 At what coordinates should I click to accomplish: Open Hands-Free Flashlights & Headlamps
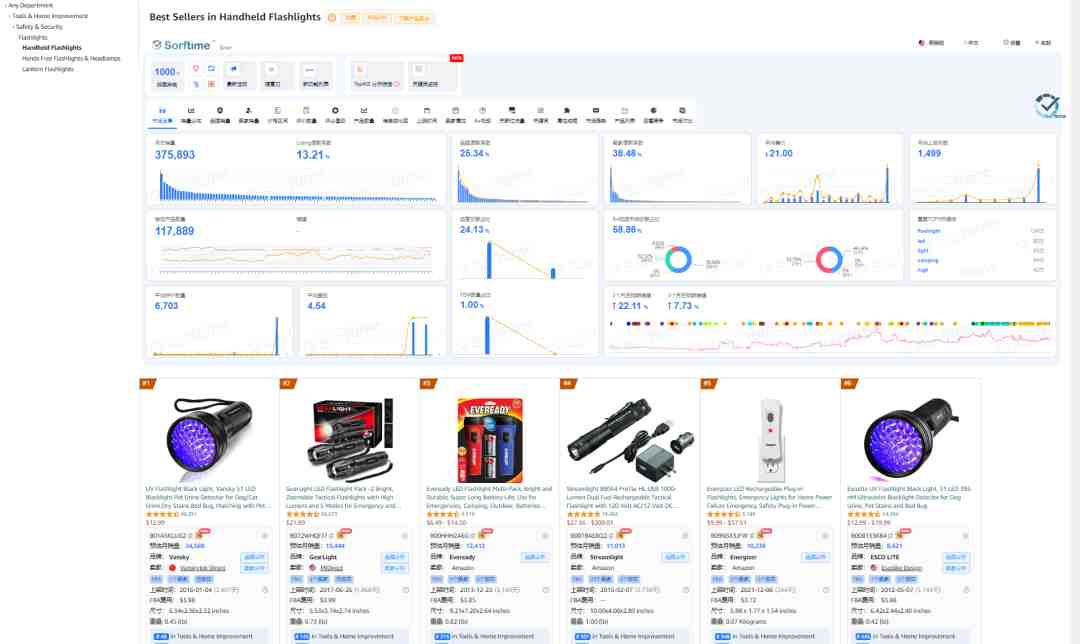point(71,59)
